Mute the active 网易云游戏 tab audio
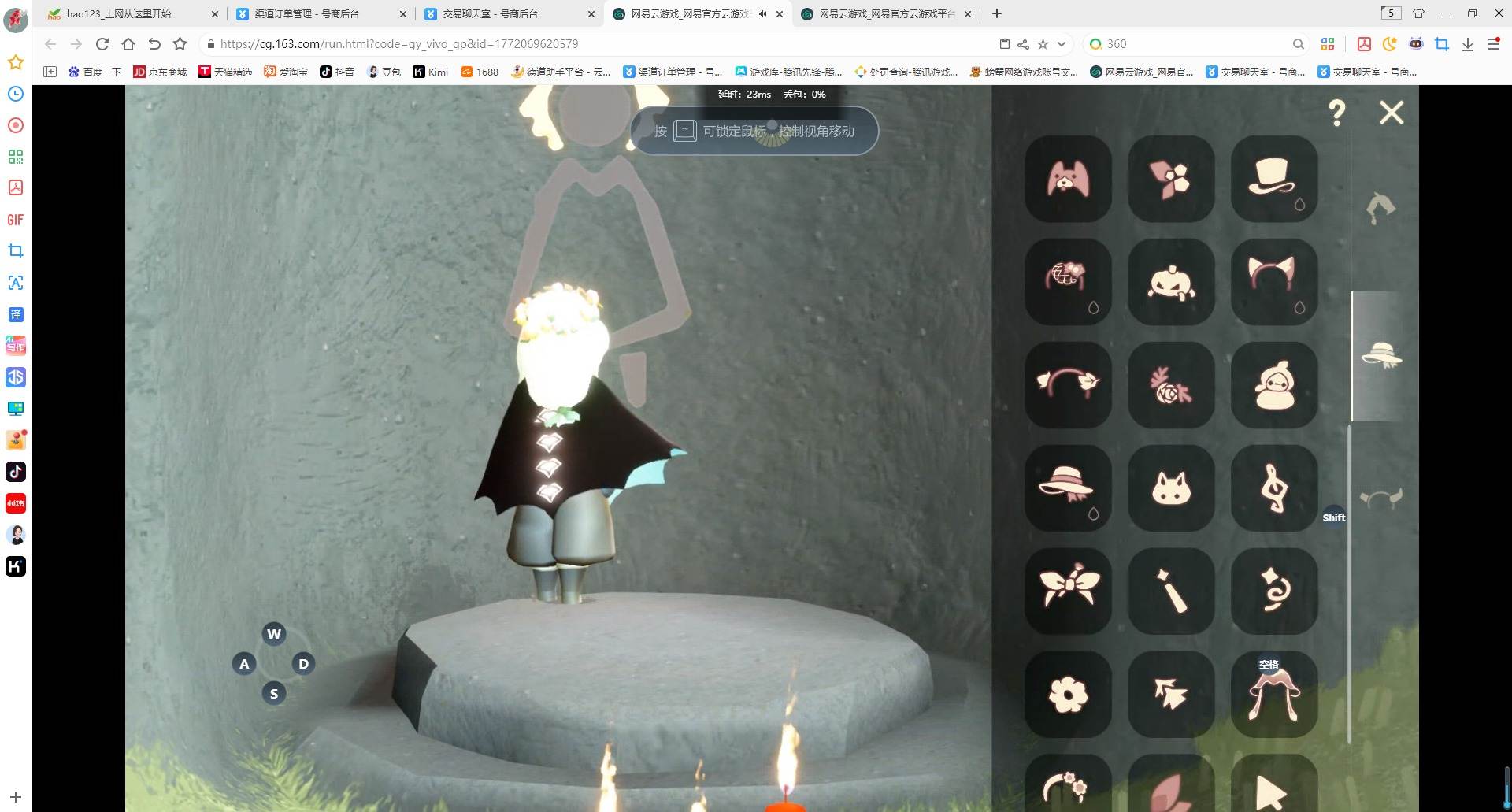This screenshot has width=1512, height=812. [x=762, y=13]
